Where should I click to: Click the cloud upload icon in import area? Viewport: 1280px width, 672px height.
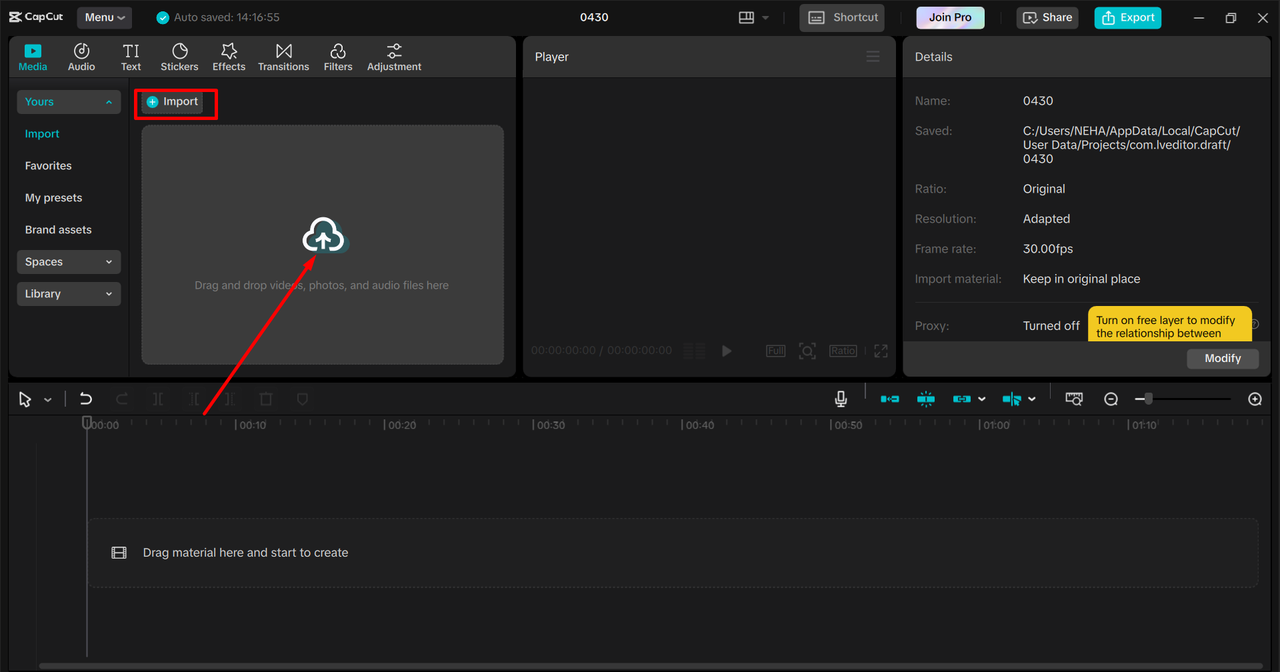coord(322,237)
